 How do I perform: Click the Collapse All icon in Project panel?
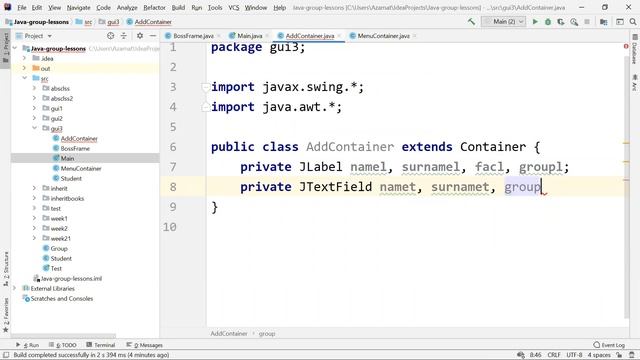124,36
